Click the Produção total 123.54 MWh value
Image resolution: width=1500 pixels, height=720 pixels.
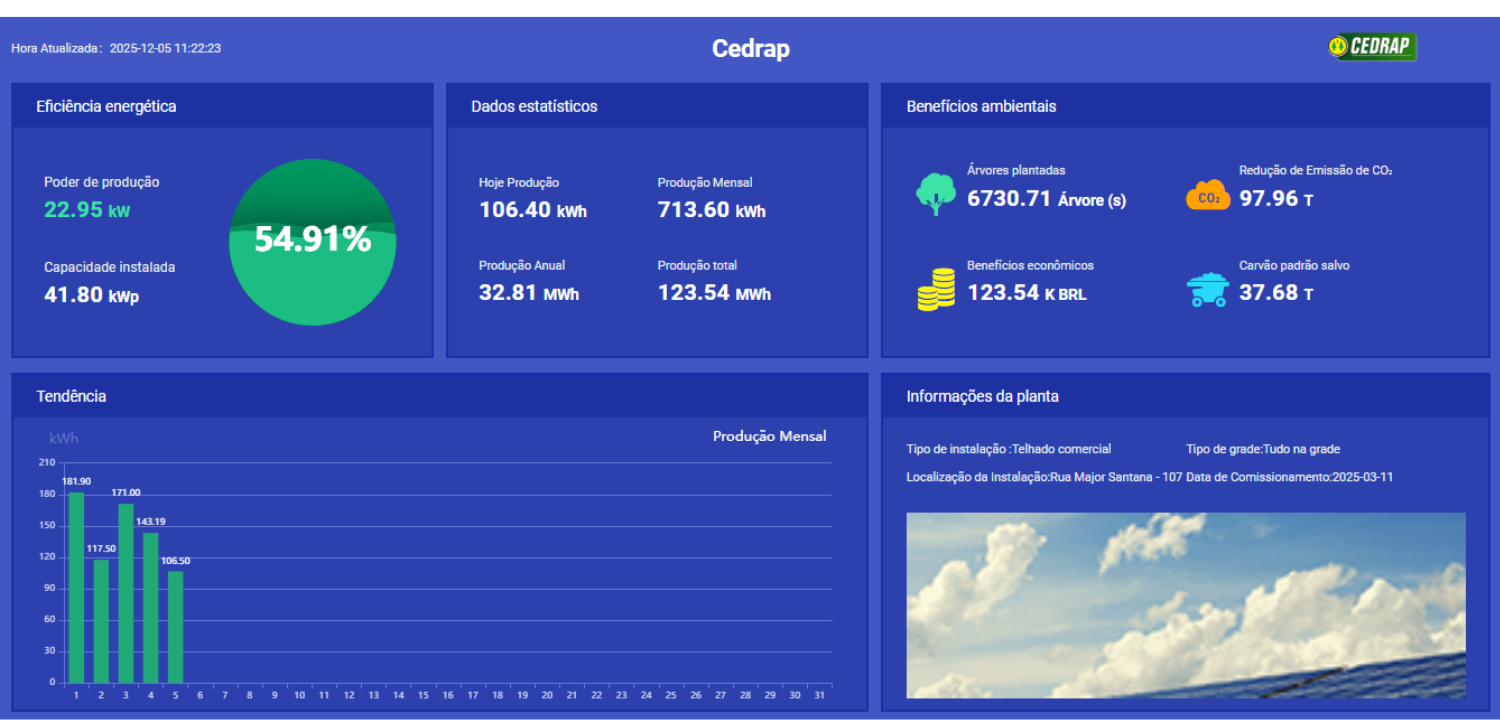point(714,294)
